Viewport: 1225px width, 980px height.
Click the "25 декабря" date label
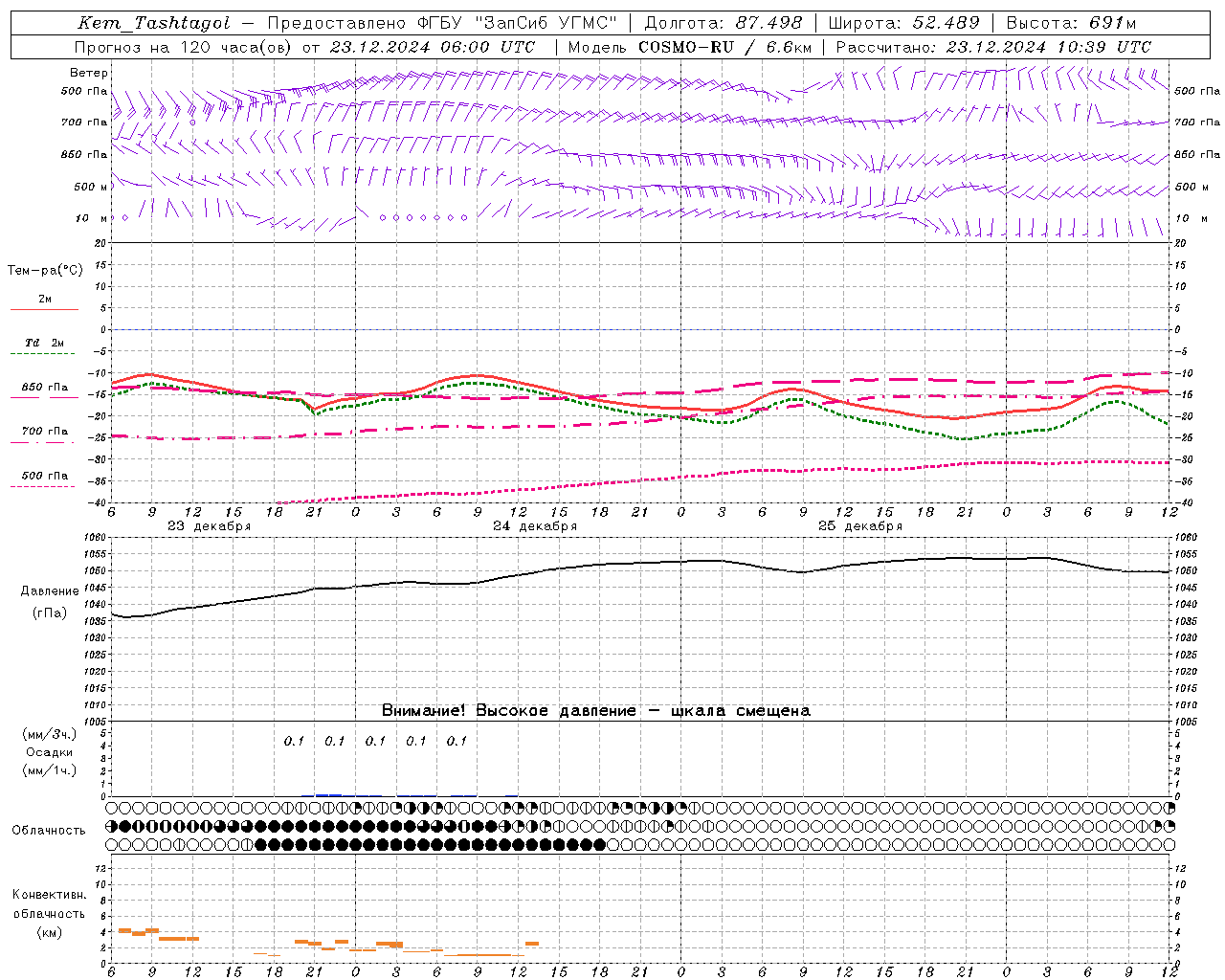tap(860, 526)
